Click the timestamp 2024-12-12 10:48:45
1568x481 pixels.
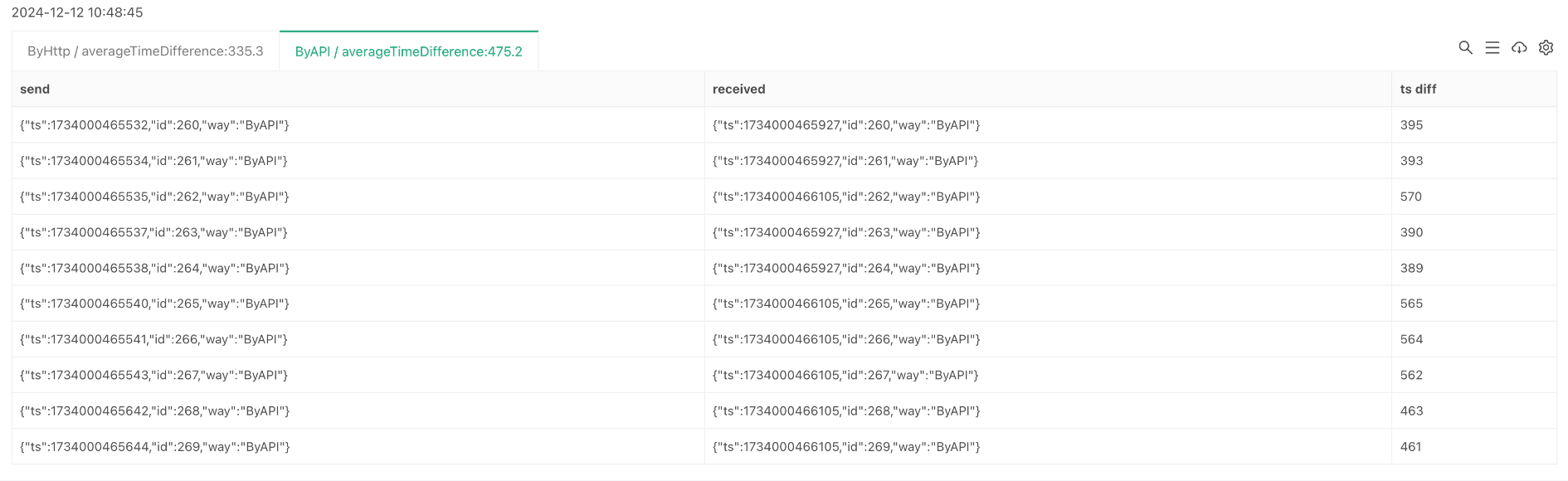pos(77,12)
